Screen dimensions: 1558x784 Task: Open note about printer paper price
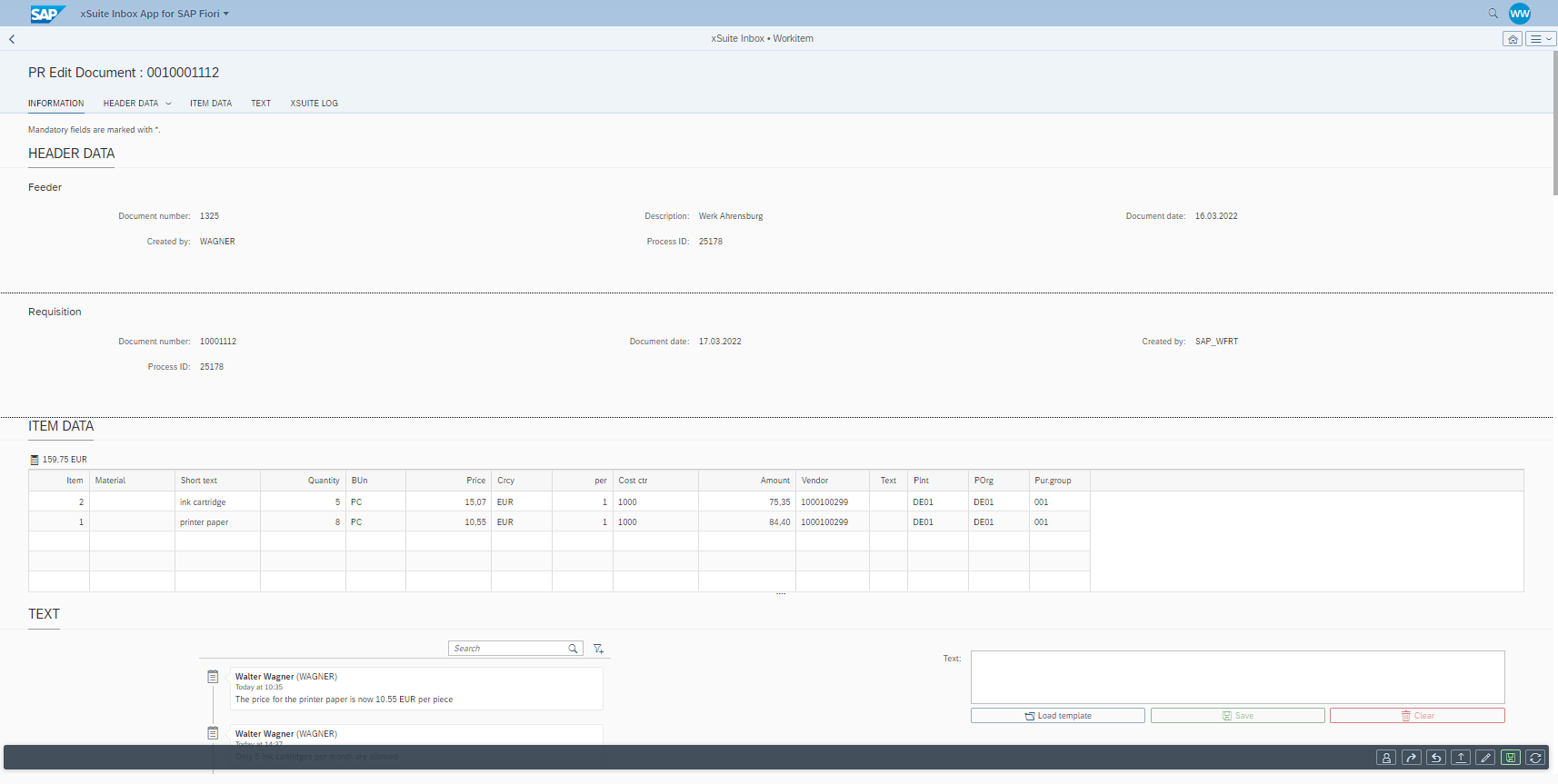pos(416,689)
